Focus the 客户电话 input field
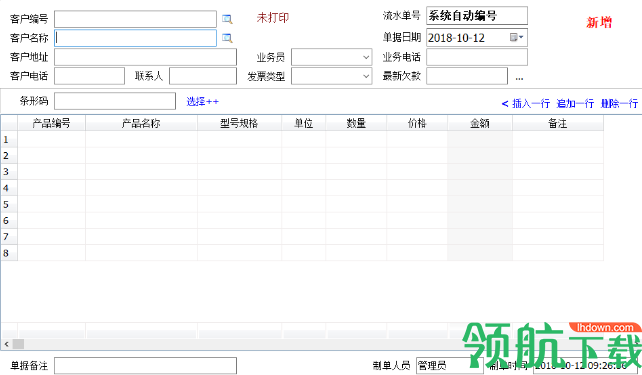Viewport: 642px width, 375px height. (x=89, y=76)
